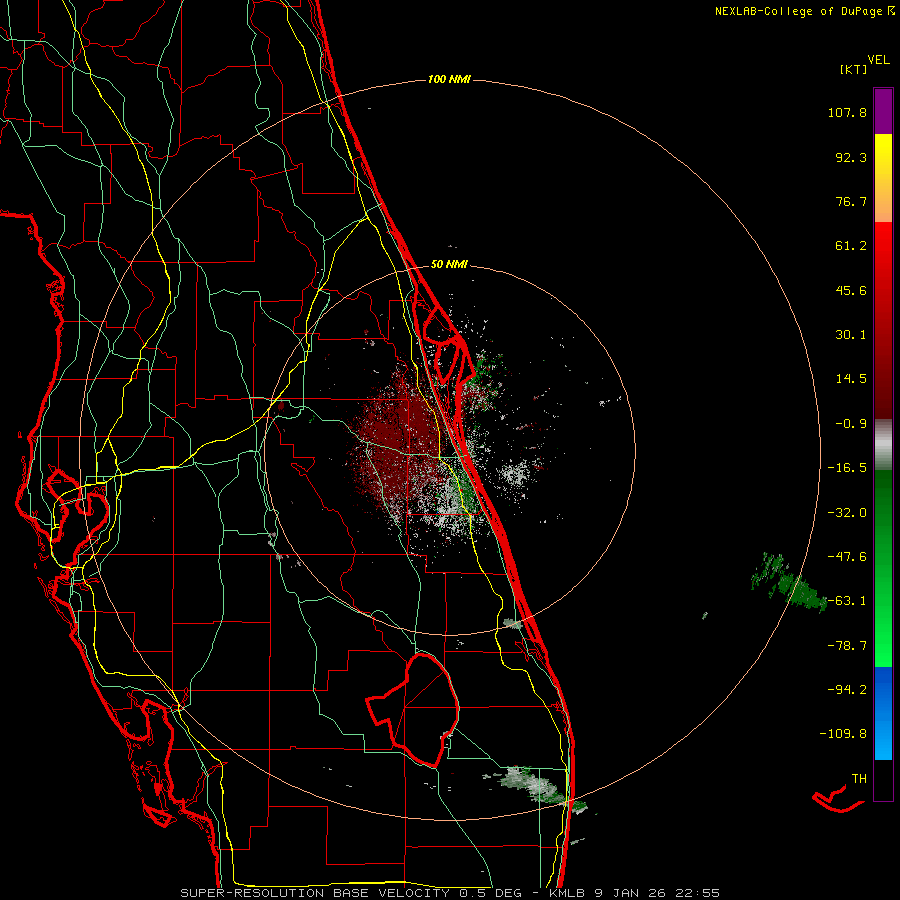Click the -63.1 velocity scale value

tap(847, 601)
